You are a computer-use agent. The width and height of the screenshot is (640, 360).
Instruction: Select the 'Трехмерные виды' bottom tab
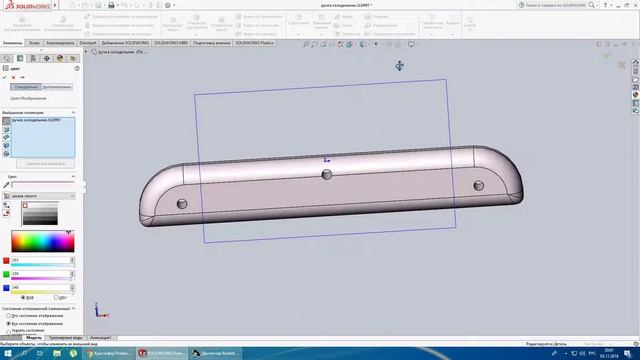[65, 338]
